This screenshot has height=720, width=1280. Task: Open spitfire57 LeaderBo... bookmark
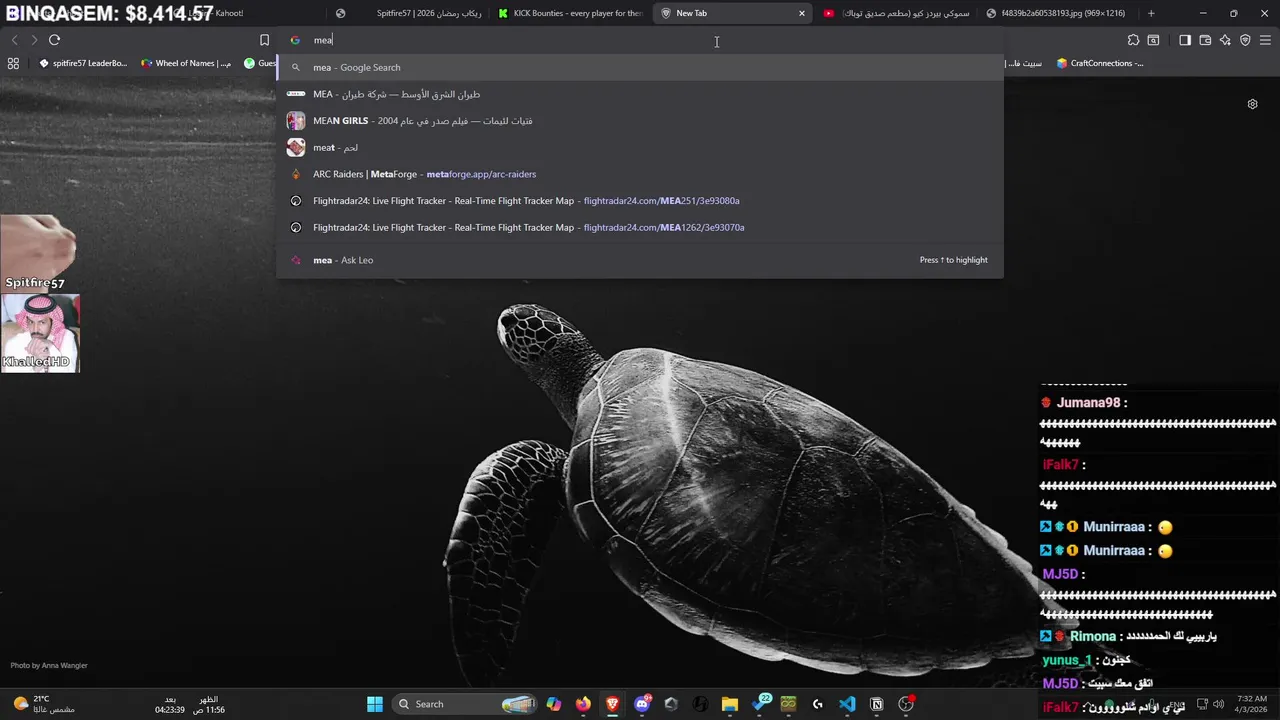[83, 63]
